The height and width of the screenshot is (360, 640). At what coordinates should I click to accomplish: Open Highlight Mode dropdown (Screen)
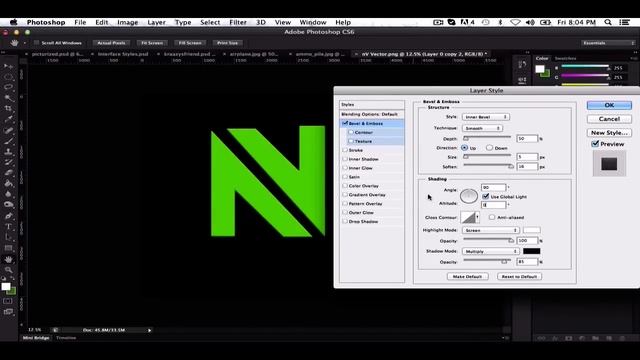491,230
